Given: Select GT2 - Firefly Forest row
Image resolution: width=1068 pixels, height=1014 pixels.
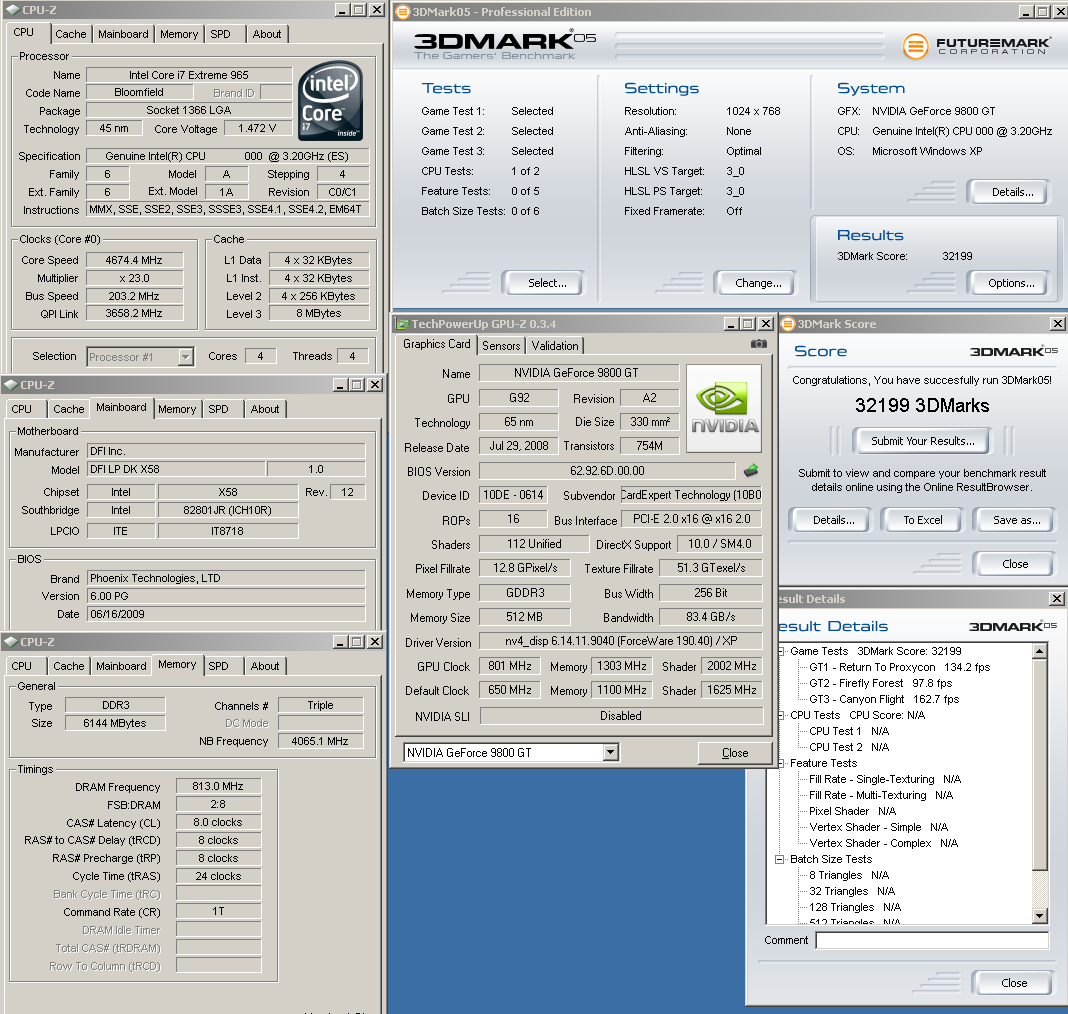Looking at the screenshot, I should coord(880,683).
